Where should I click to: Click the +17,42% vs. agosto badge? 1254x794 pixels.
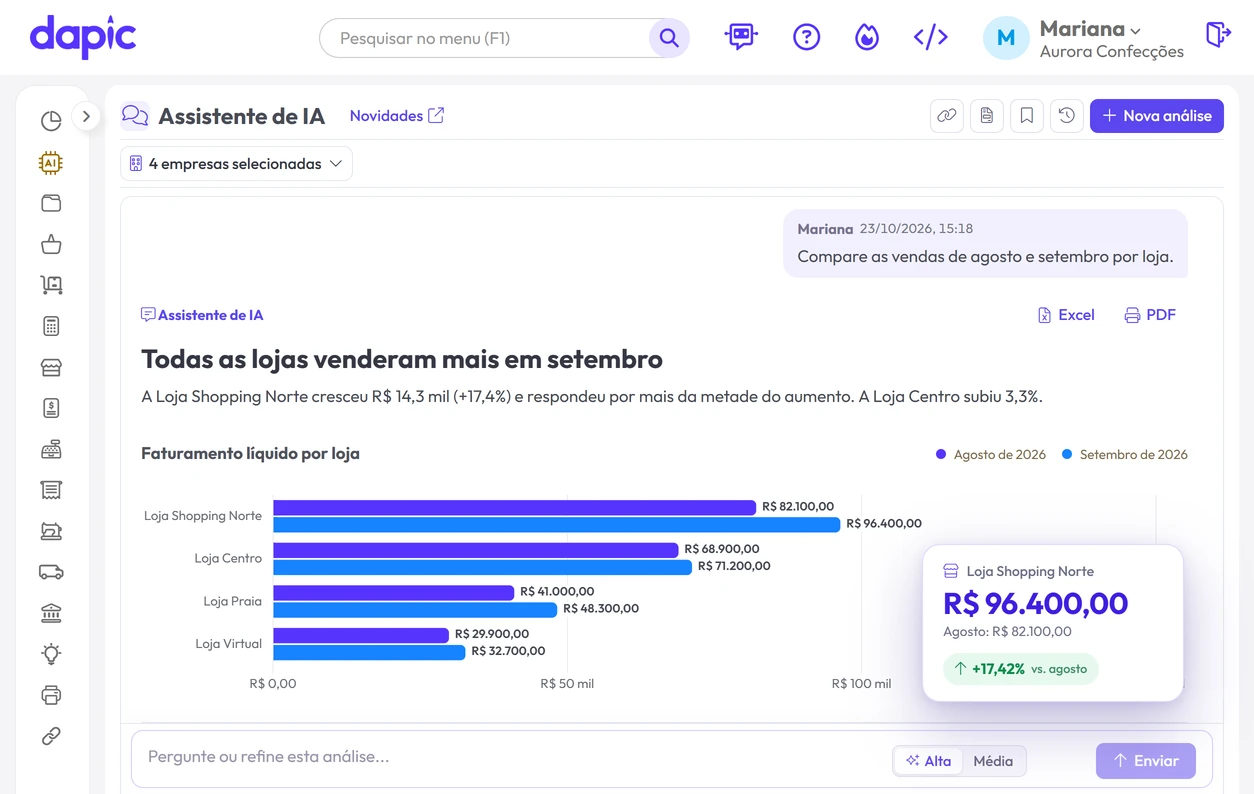click(x=1020, y=669)
